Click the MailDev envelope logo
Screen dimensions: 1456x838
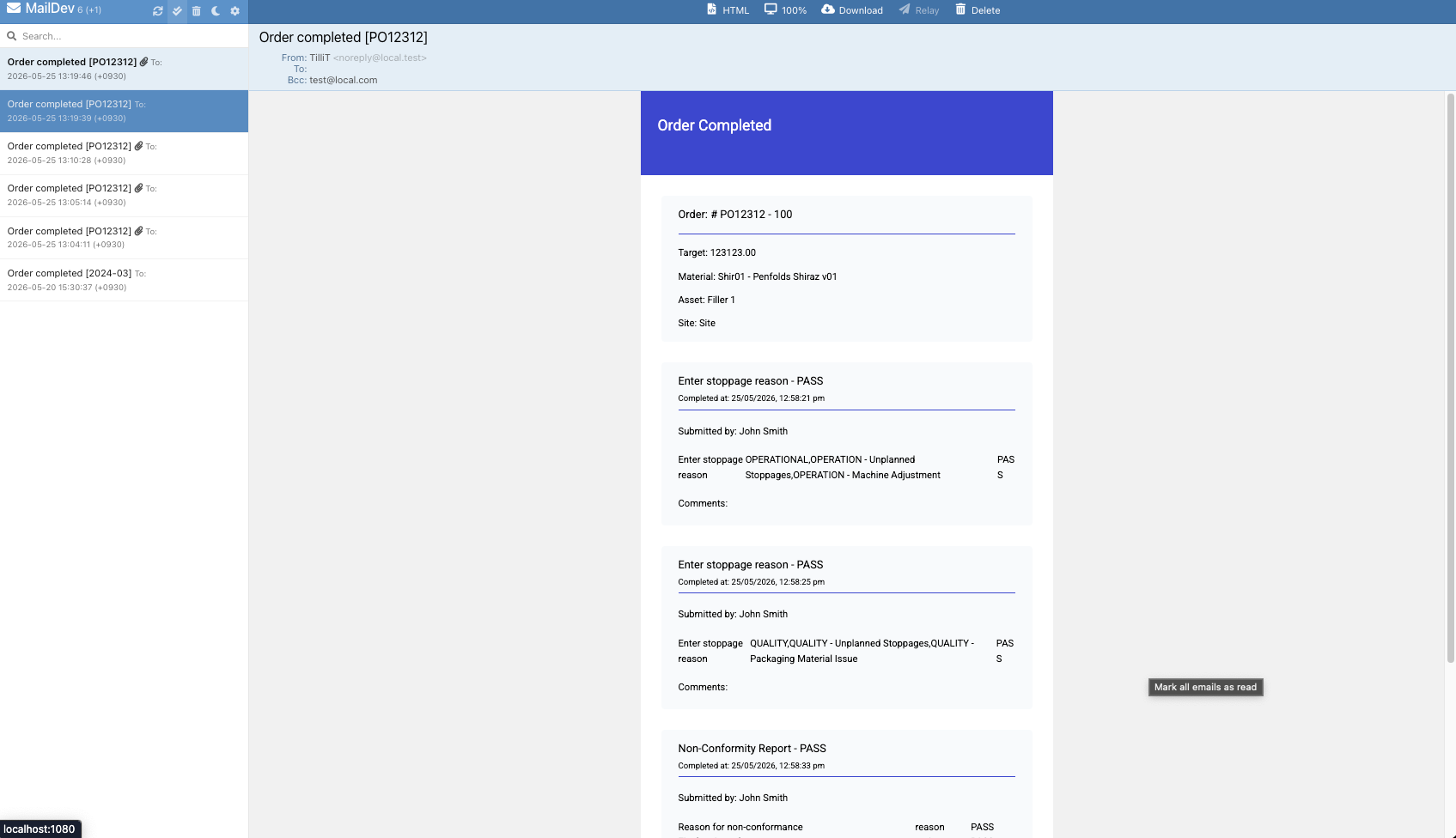14,9
